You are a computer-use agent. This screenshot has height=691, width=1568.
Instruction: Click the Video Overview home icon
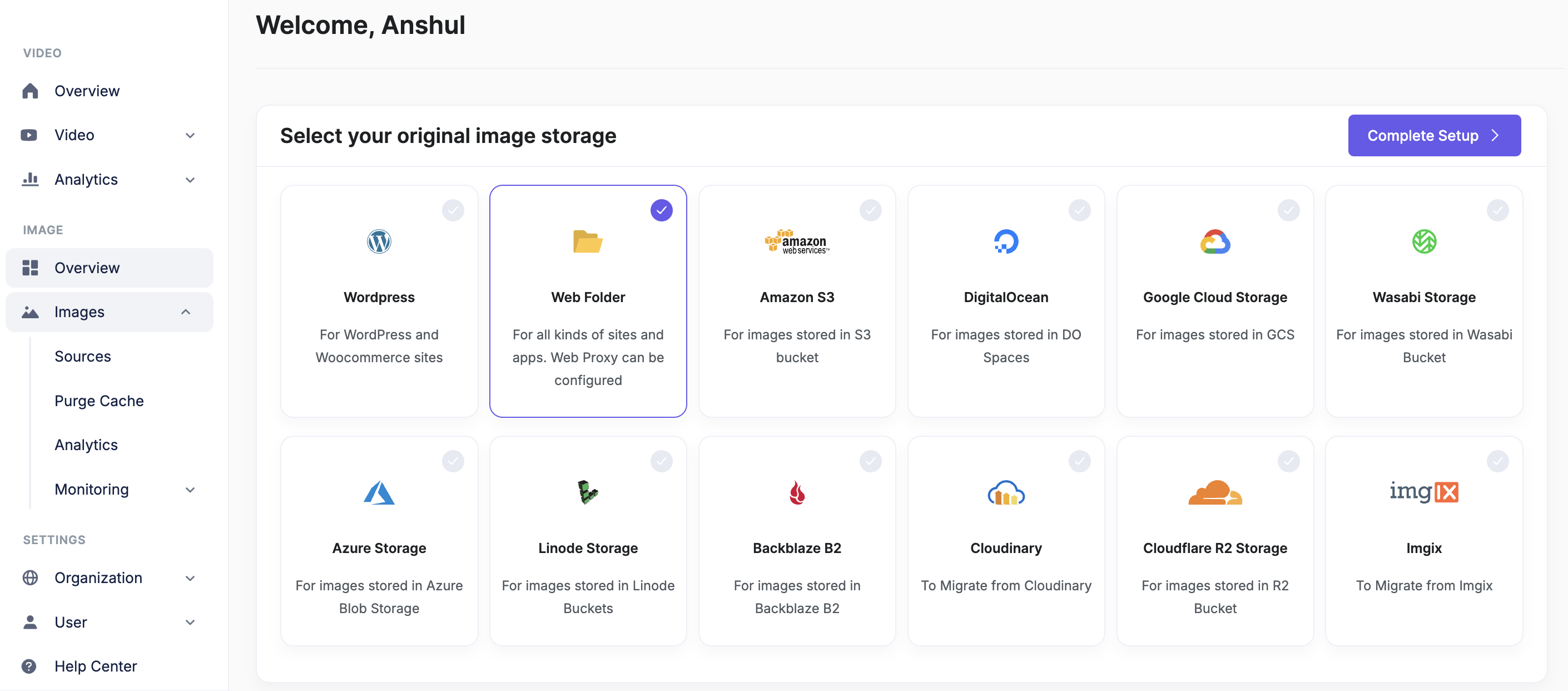30,91
